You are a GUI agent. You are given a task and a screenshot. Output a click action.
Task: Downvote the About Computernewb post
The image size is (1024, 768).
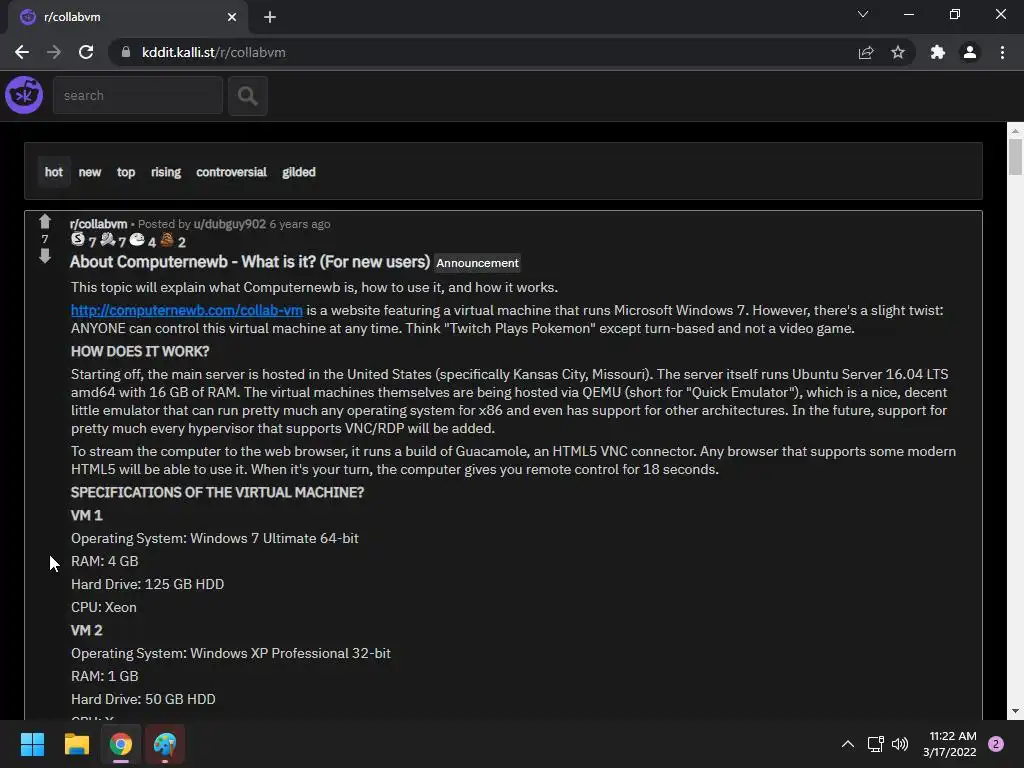tap(44, 256)
